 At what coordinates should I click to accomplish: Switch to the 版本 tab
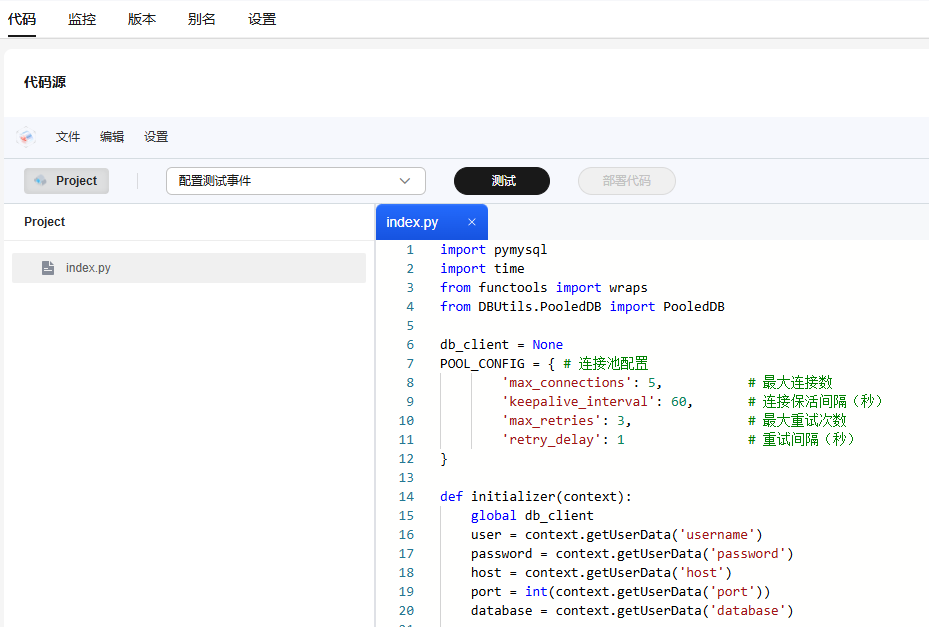click(142, 19)
